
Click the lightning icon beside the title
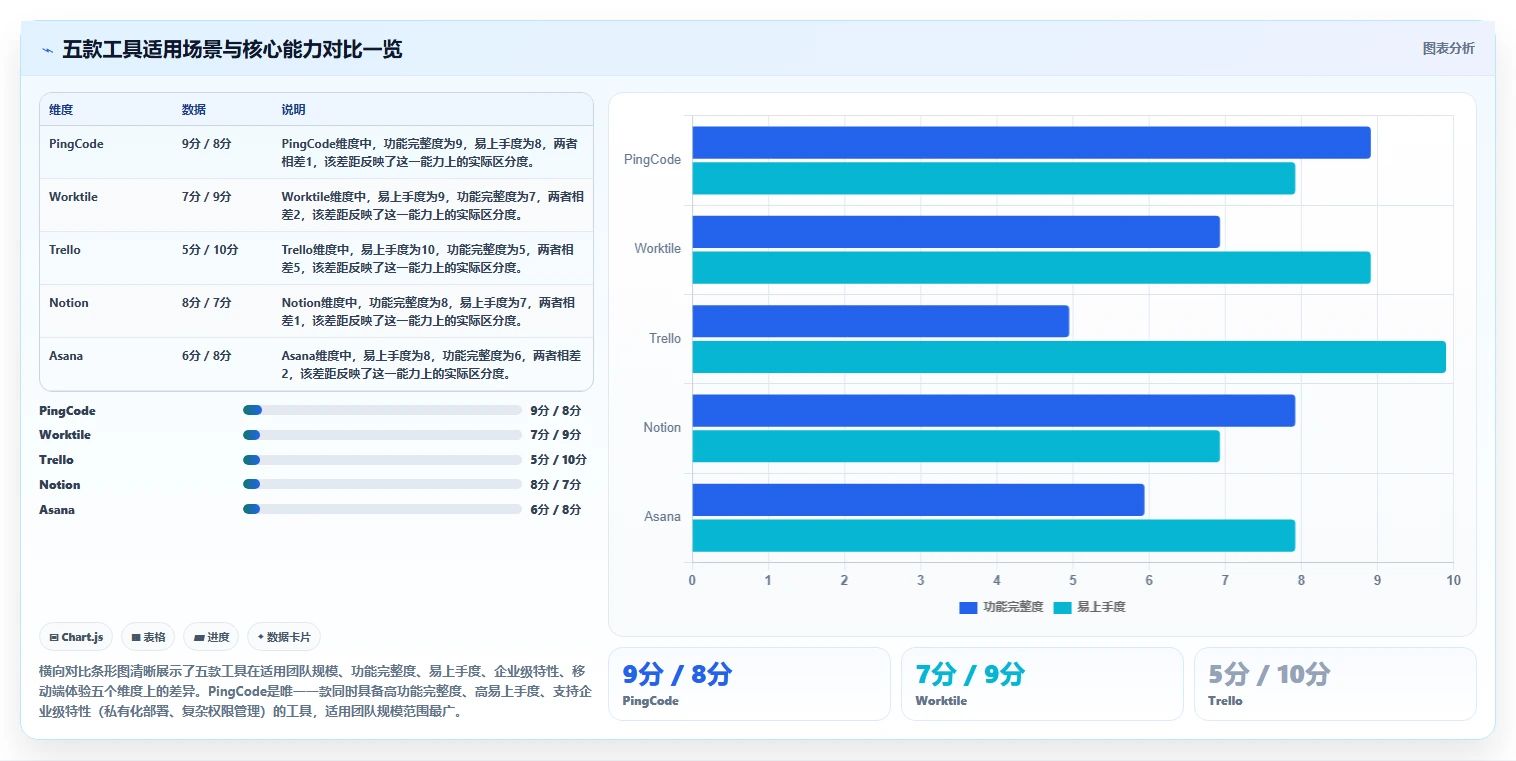point(47,50)
